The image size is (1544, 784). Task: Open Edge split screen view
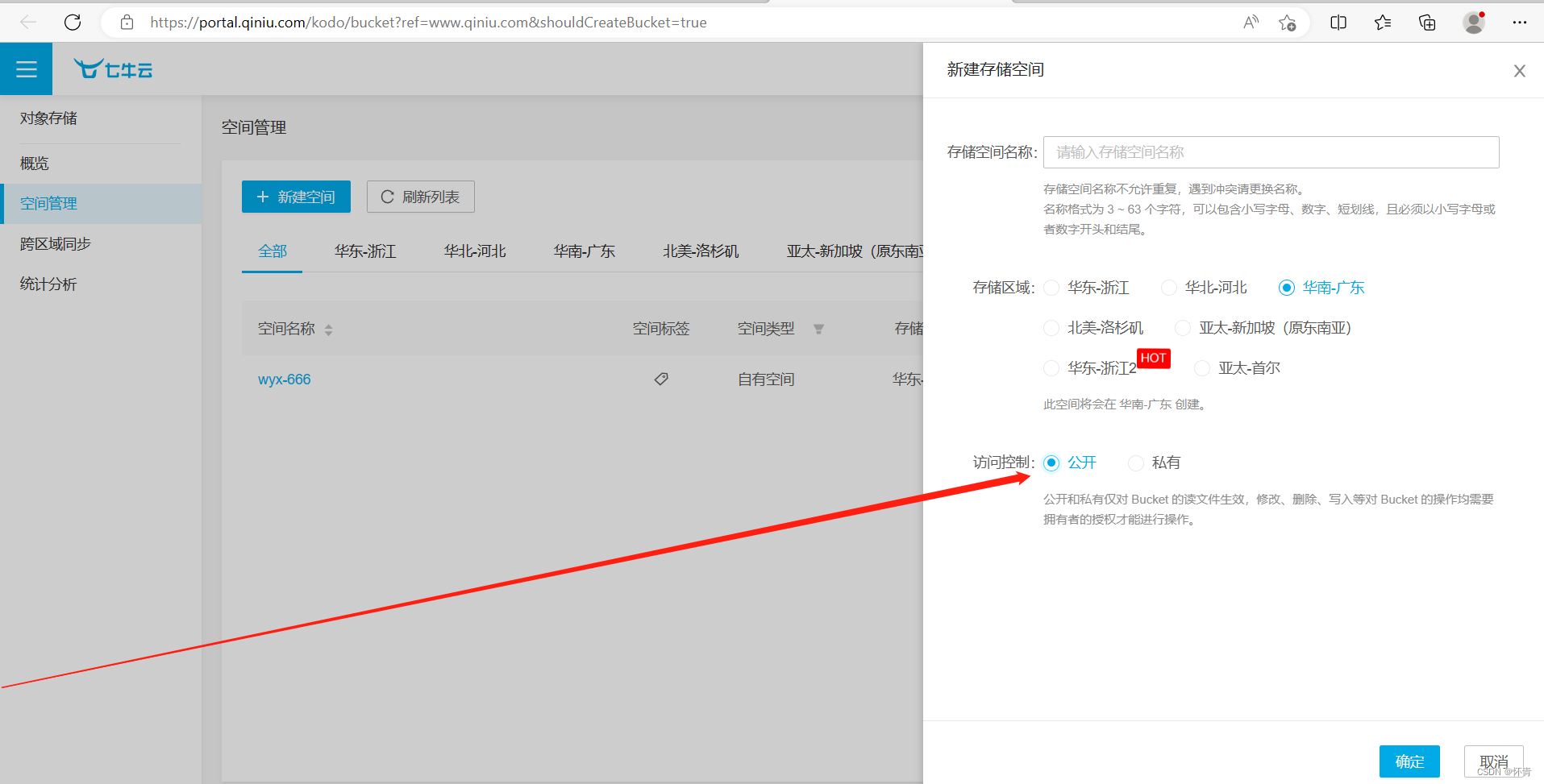tap(1338, 22)
